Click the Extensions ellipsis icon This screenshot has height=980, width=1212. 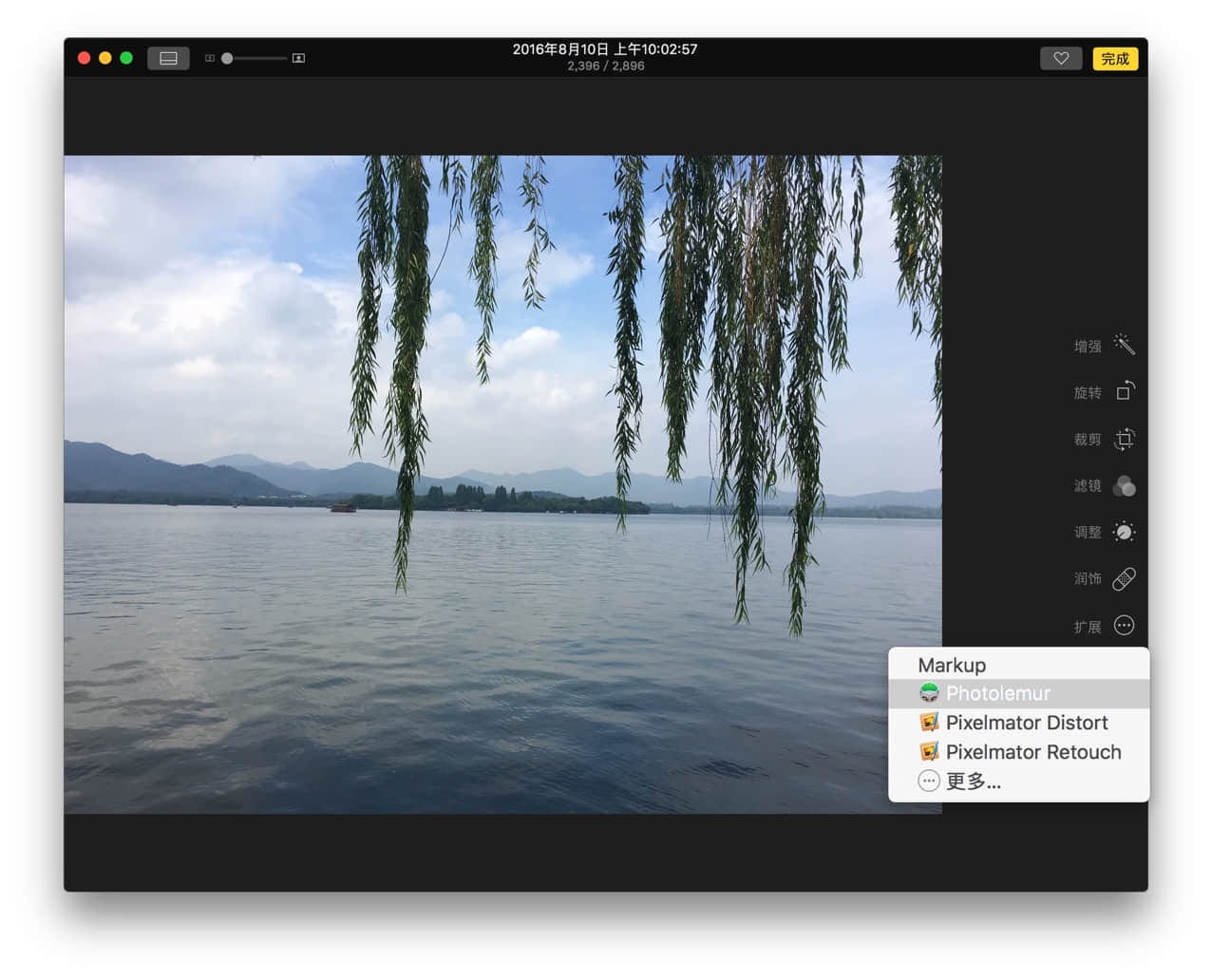(1125, 625)
